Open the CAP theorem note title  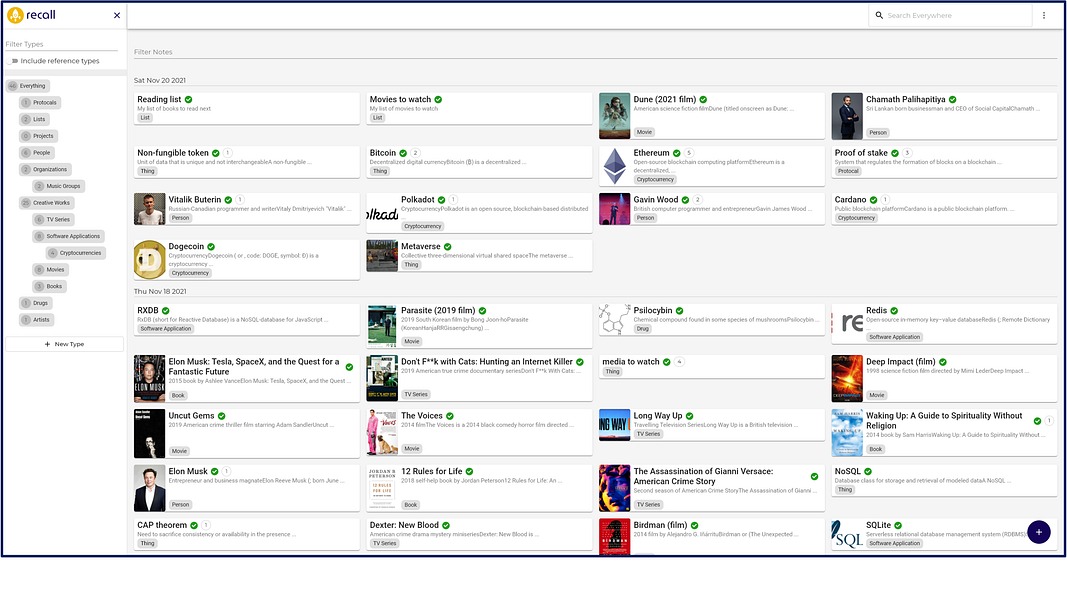(162, 525)
